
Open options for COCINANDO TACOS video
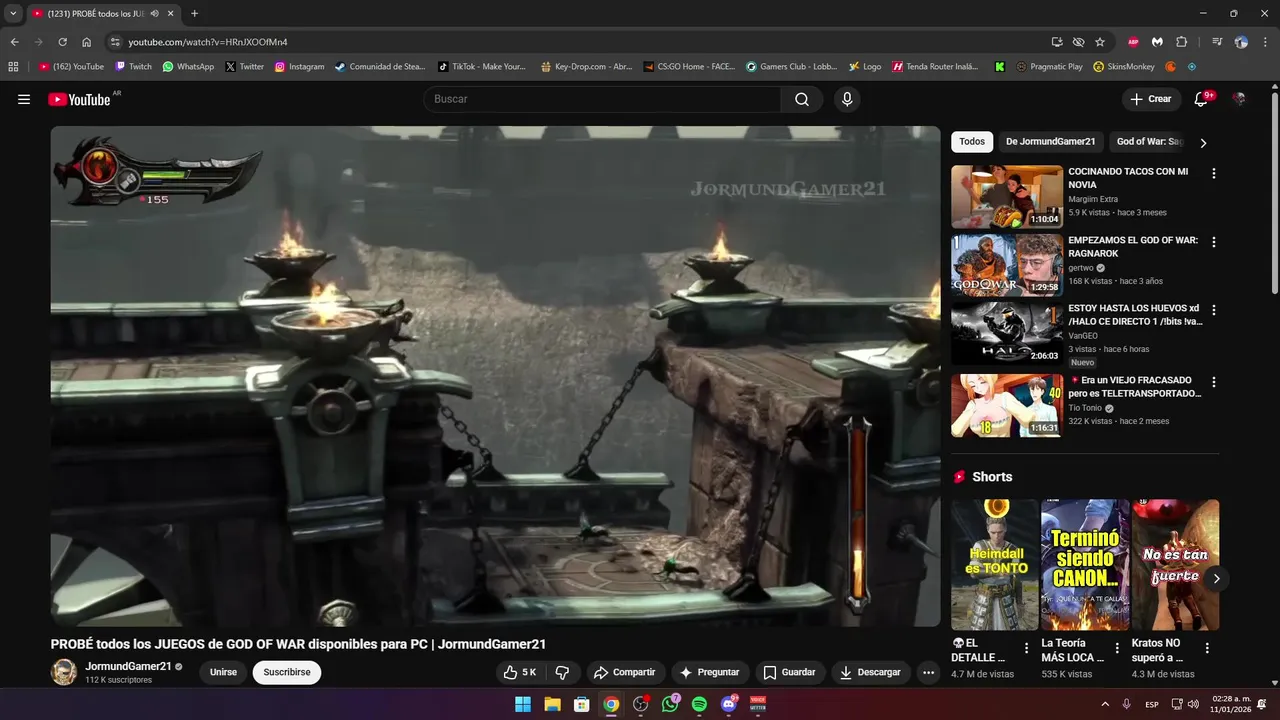[1214, 173]
